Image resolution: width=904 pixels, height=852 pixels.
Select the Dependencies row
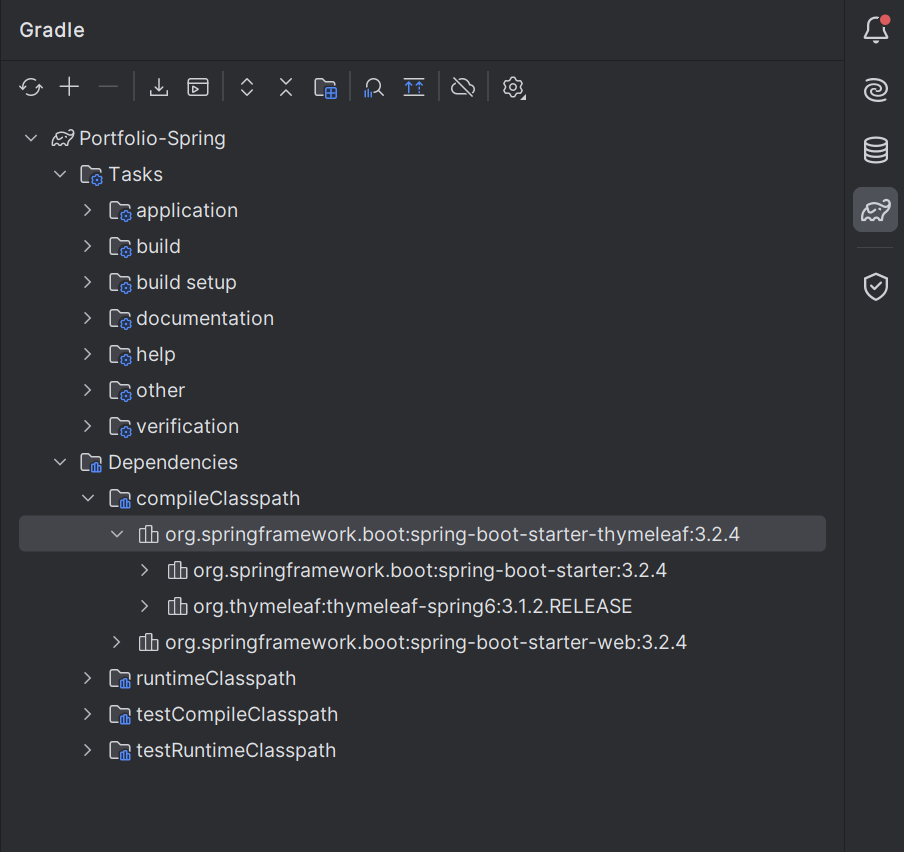(422, 462)
